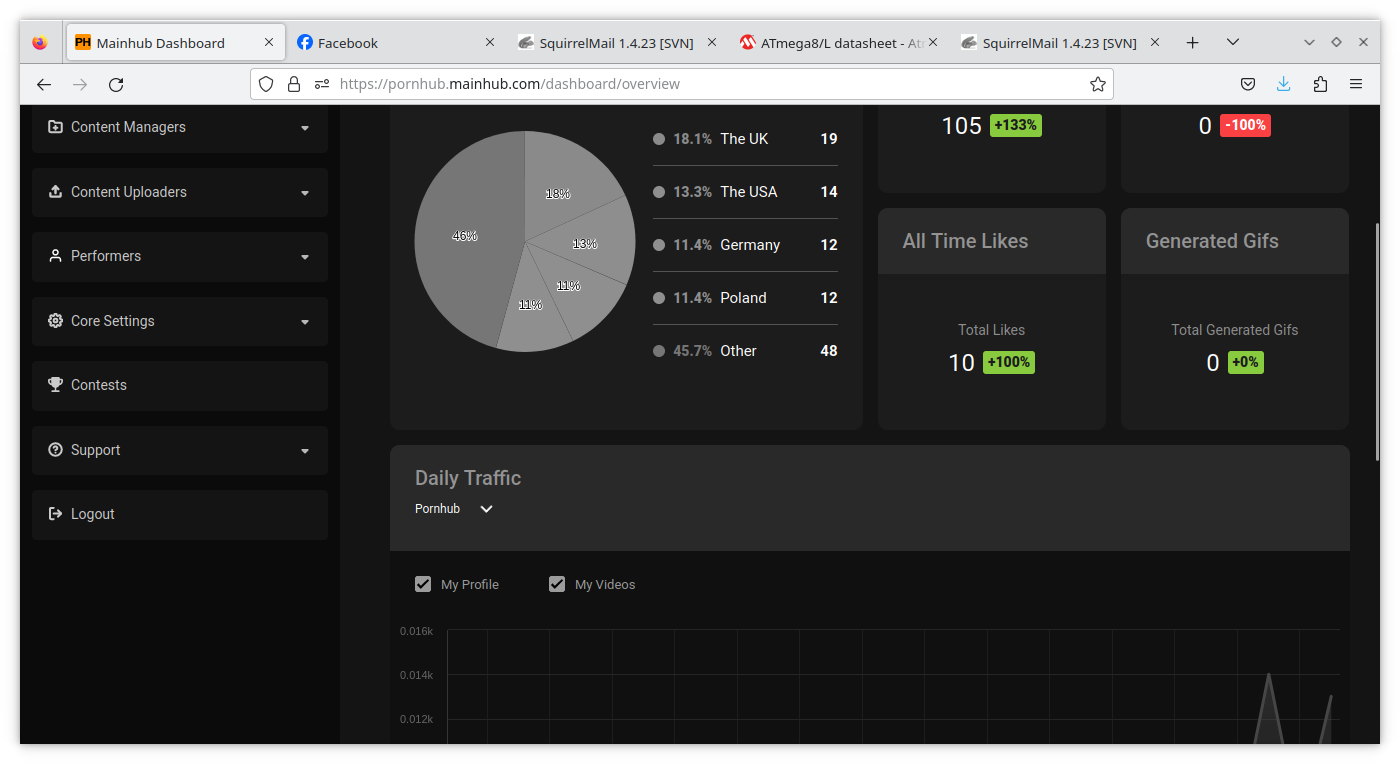Click the Logout arrow icon

point(55,514)
